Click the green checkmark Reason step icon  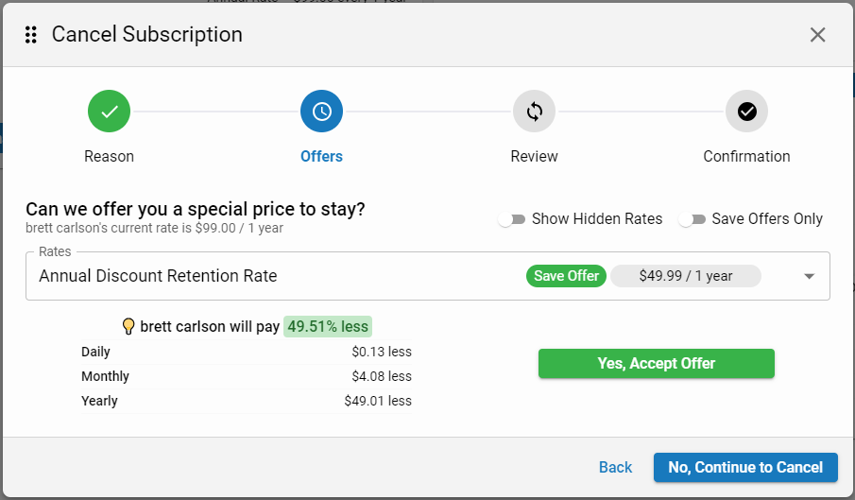tap(109, 111)
